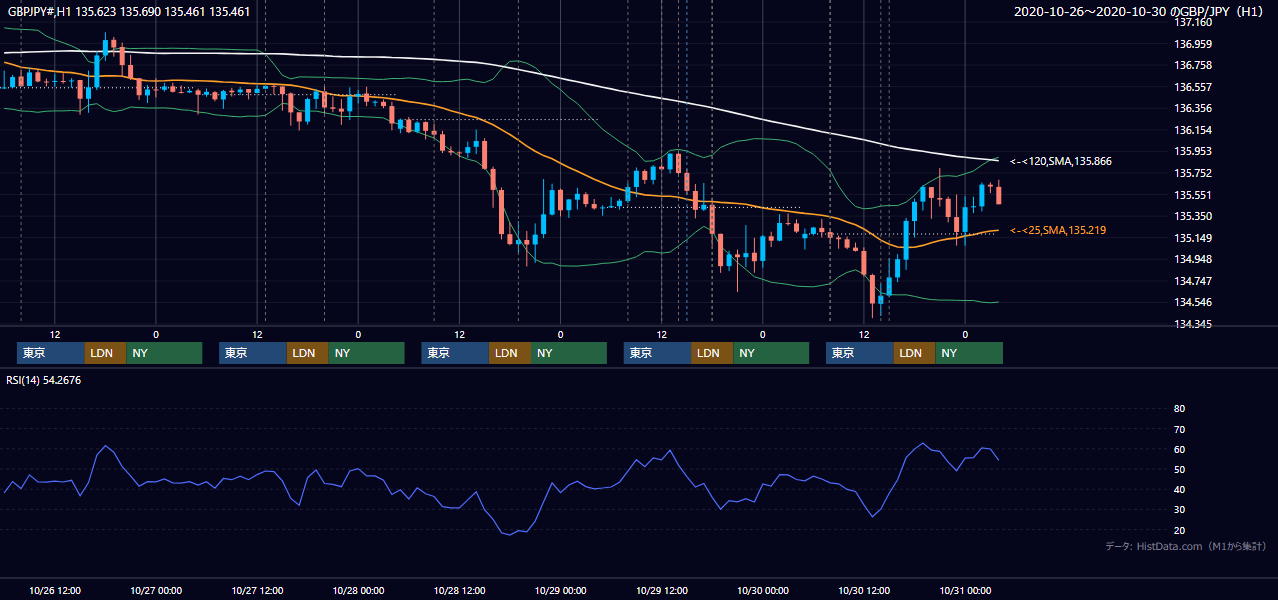
Task: Select the last 東京 session block
Action: coord(859,353)
